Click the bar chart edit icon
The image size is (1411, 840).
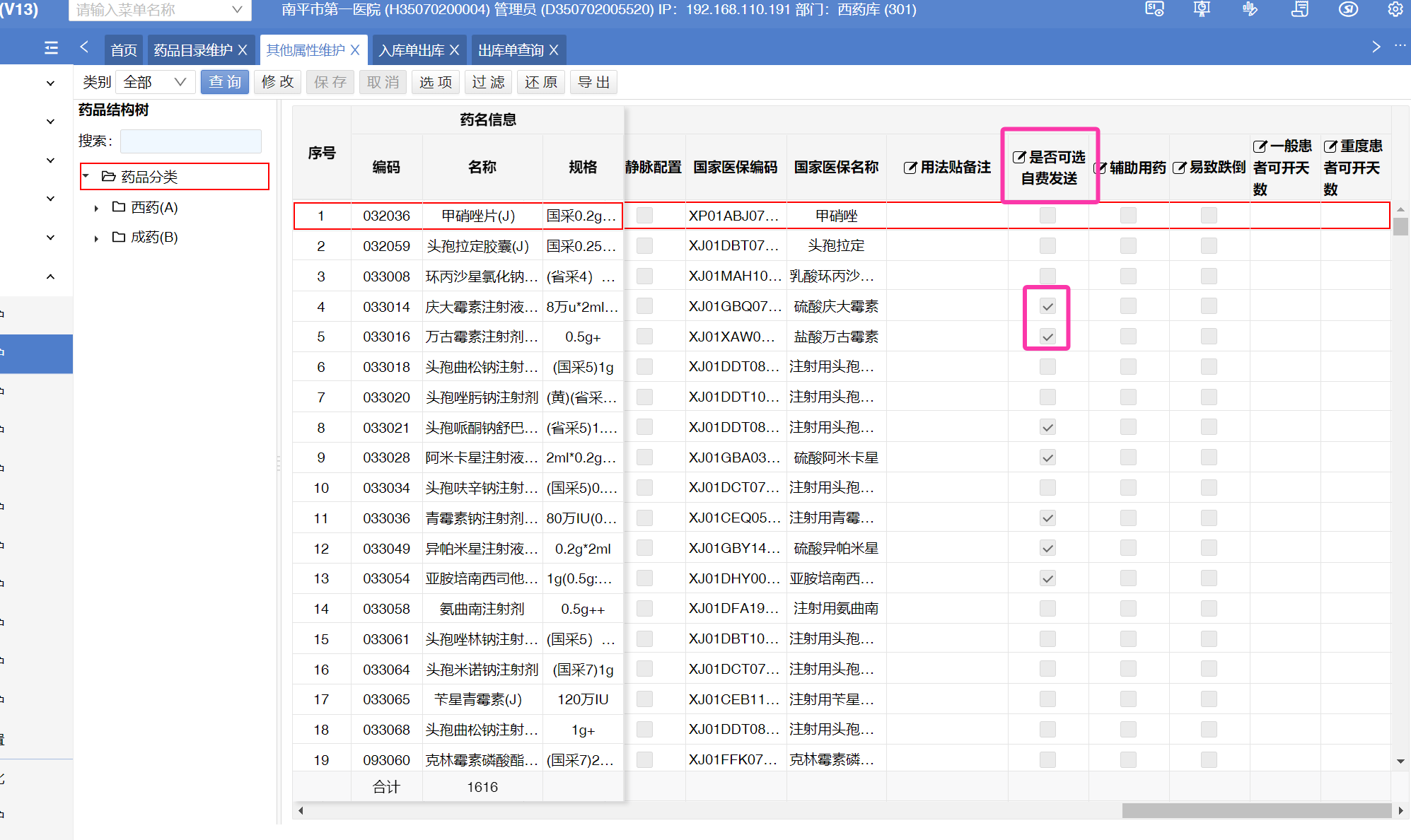coord(1250,9)
